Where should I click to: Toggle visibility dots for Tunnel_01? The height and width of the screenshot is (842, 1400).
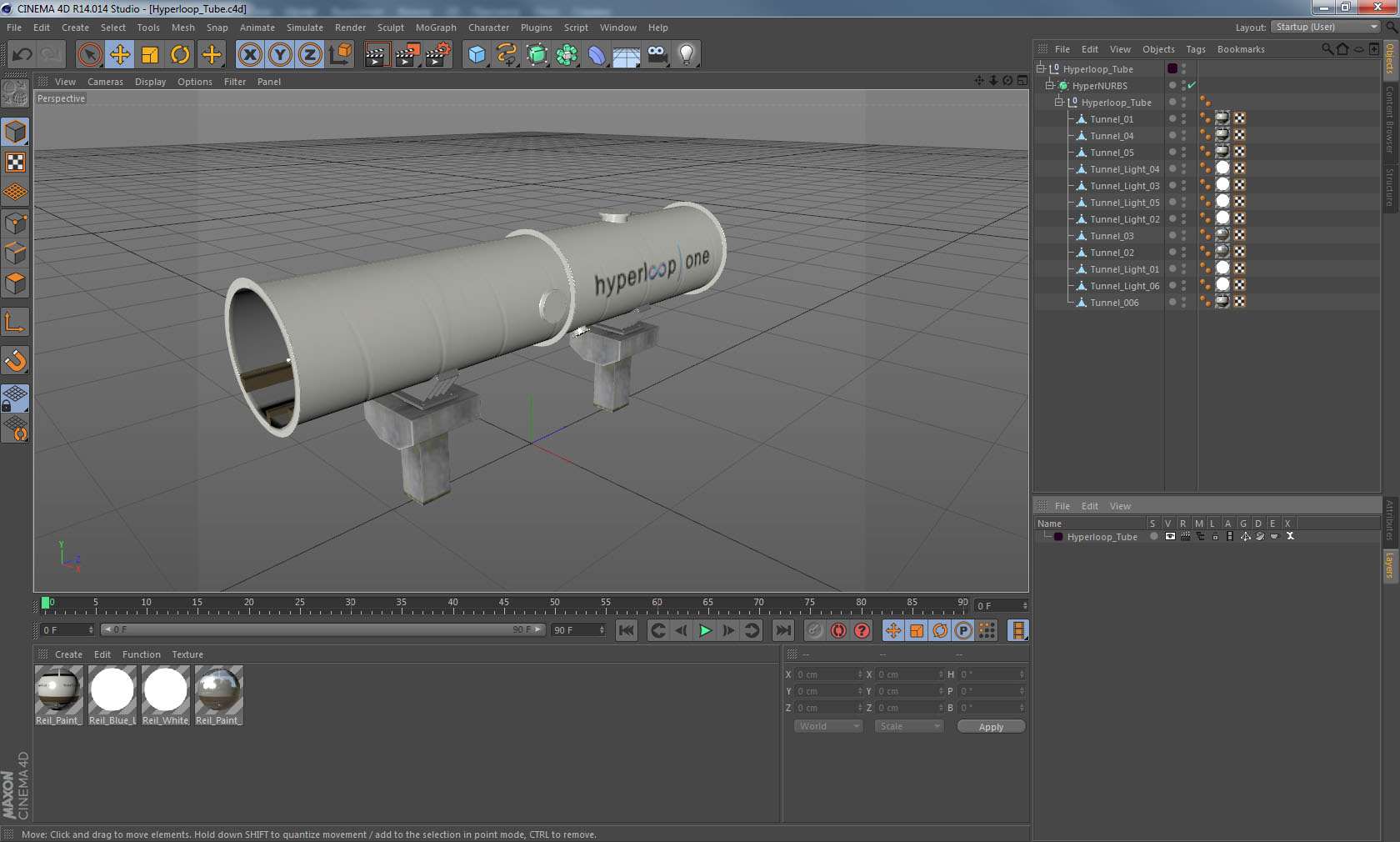pyautogui.click(x=1183, y=118)
